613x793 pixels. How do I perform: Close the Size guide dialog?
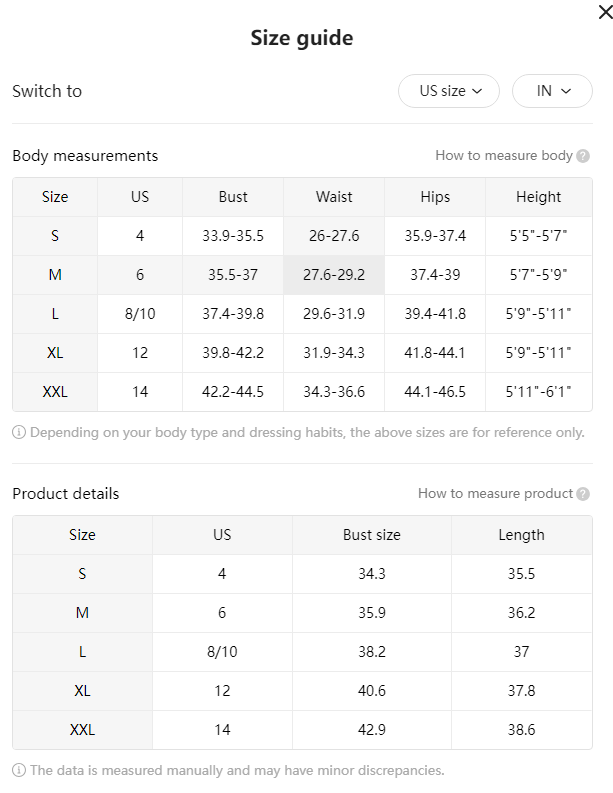(605, 12)
